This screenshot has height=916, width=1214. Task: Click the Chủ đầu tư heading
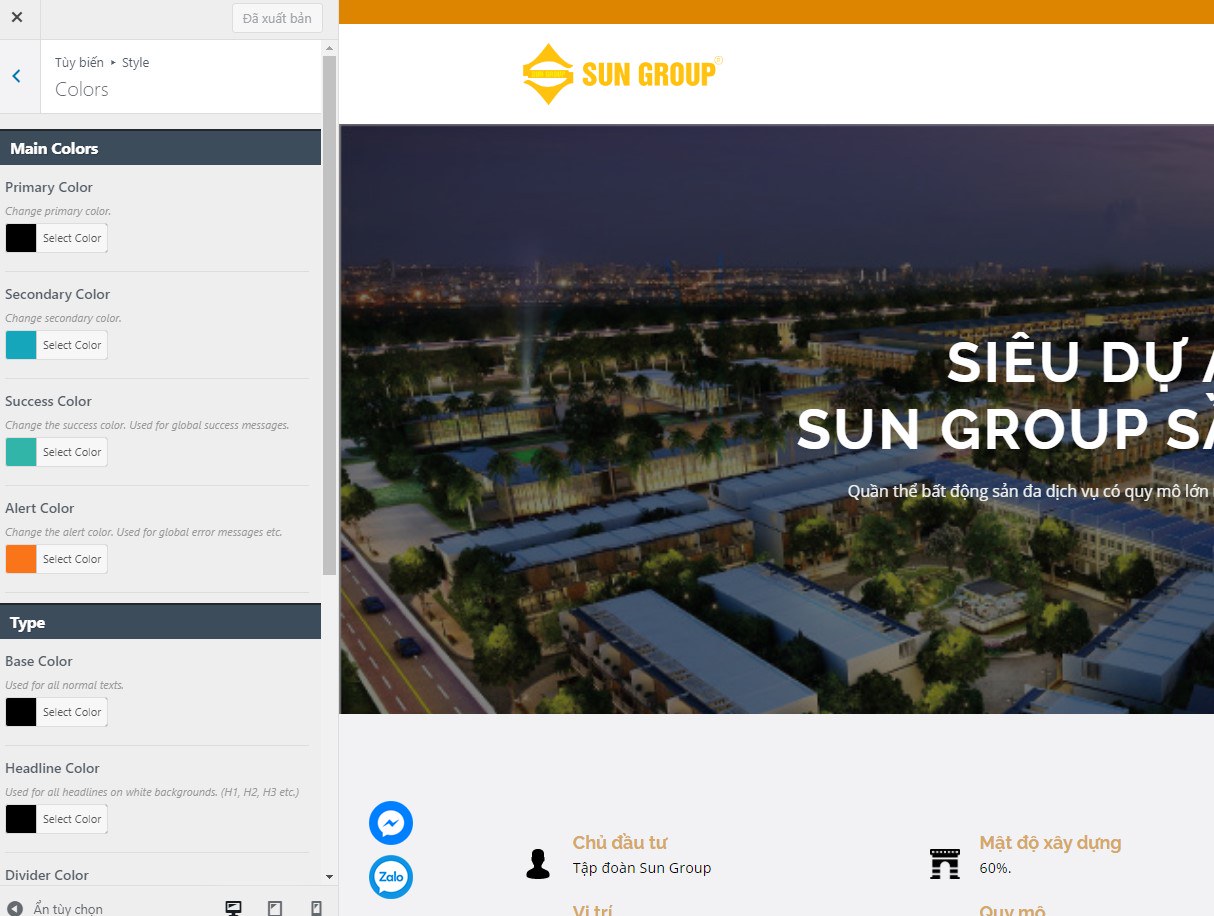coord(620,843)
